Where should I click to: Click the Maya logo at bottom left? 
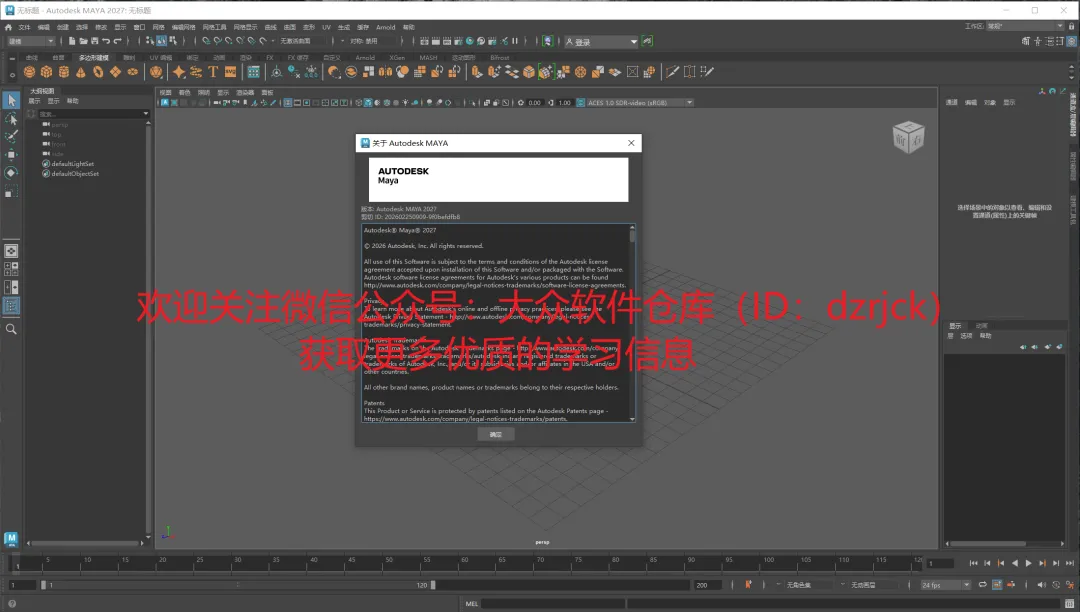[x=11, y=538]
